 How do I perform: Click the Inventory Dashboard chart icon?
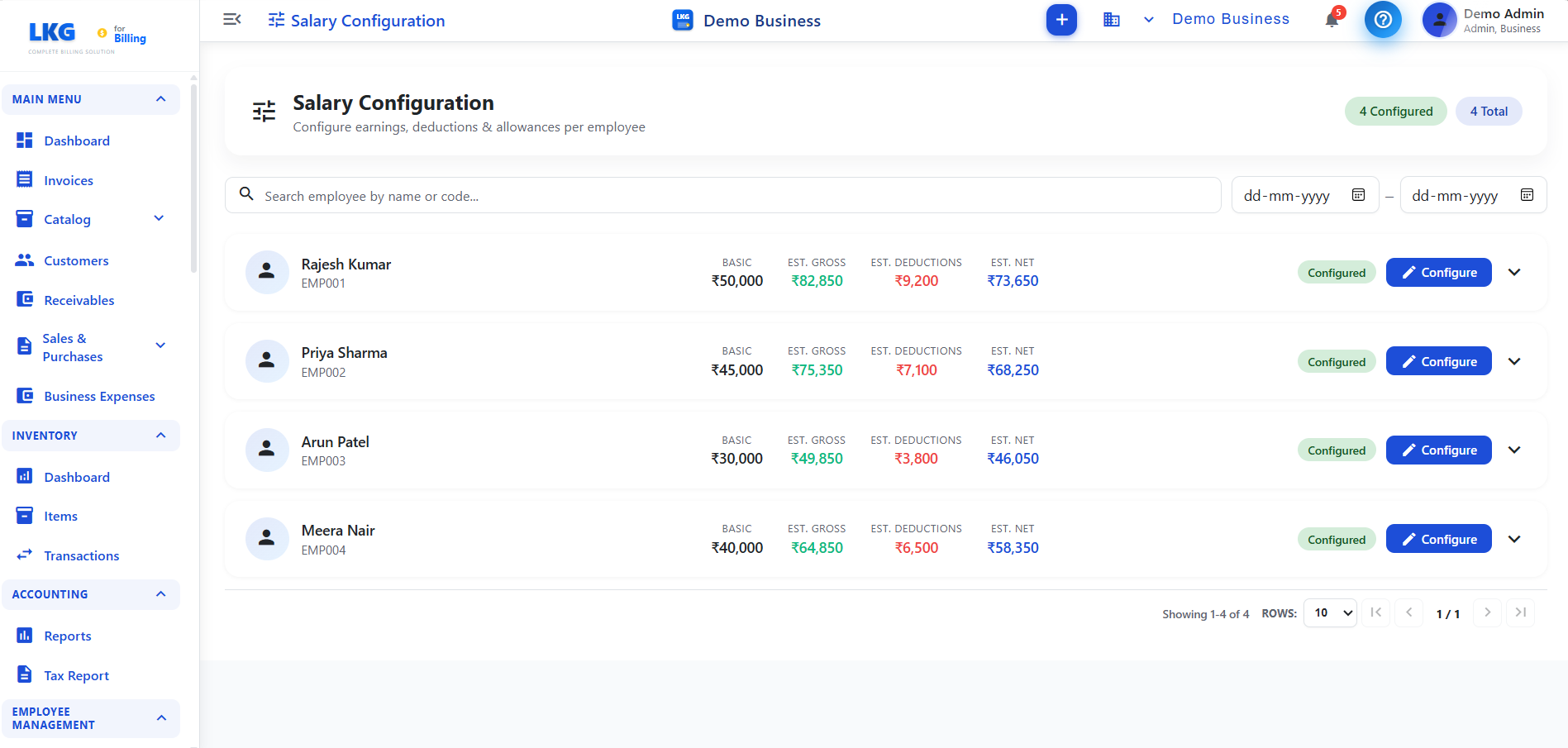point(25,476)
